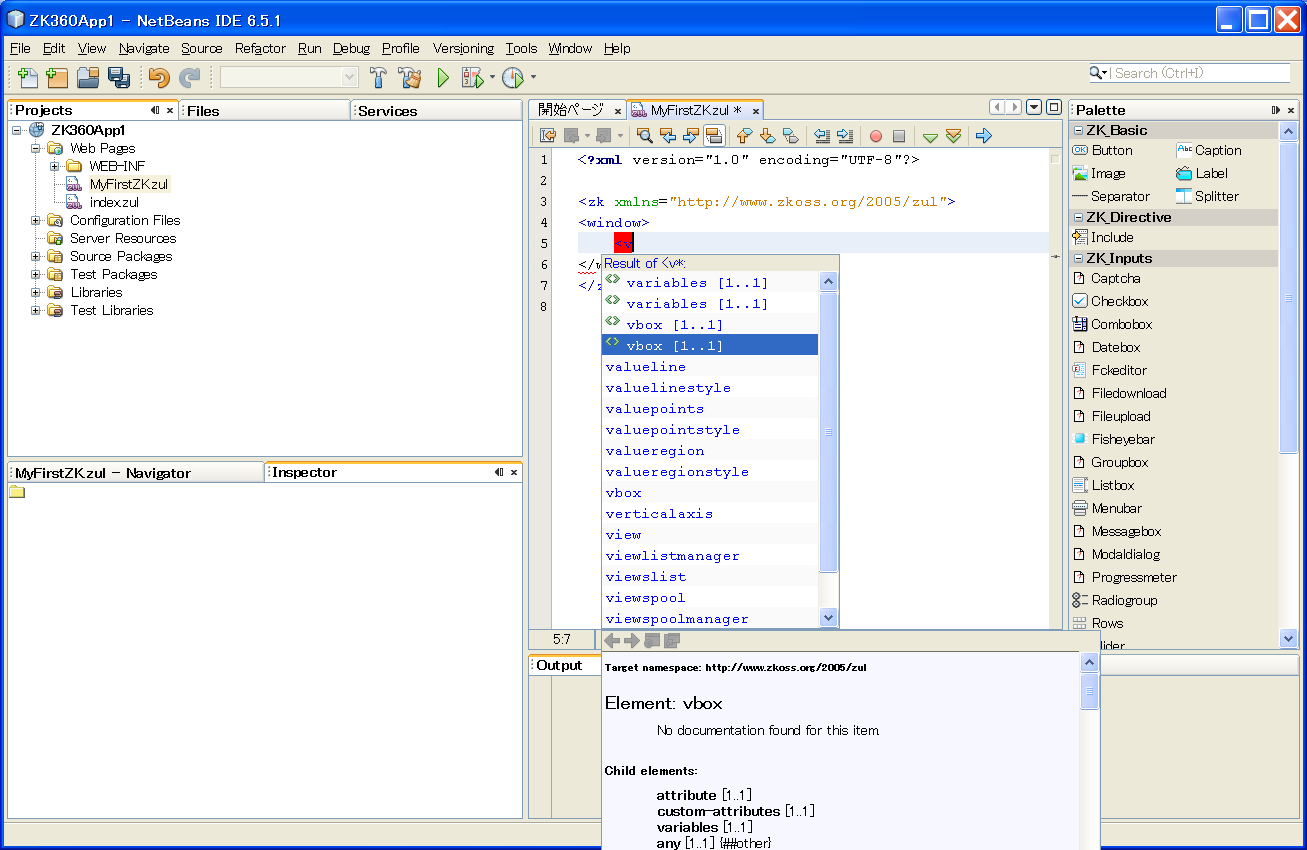1307x850 pixels.
Task: Click the blue right-arrow editor icon
Action: pos(984,136)
